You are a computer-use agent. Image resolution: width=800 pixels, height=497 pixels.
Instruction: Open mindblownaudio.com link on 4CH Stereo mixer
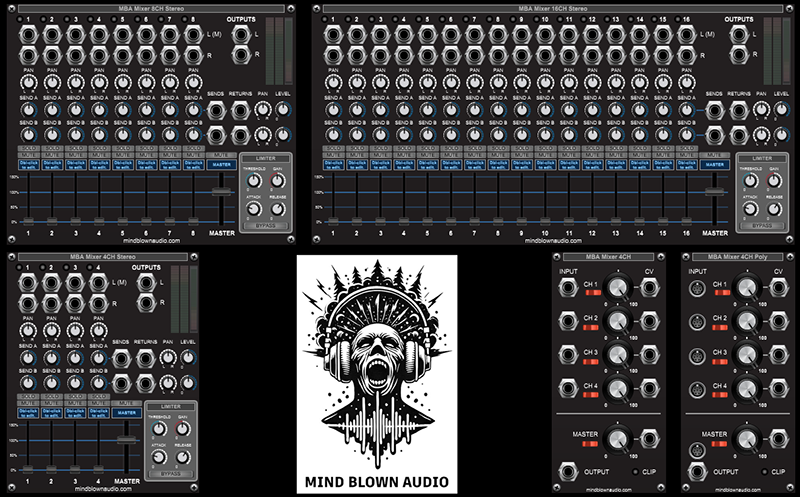[x=104, y=489]
